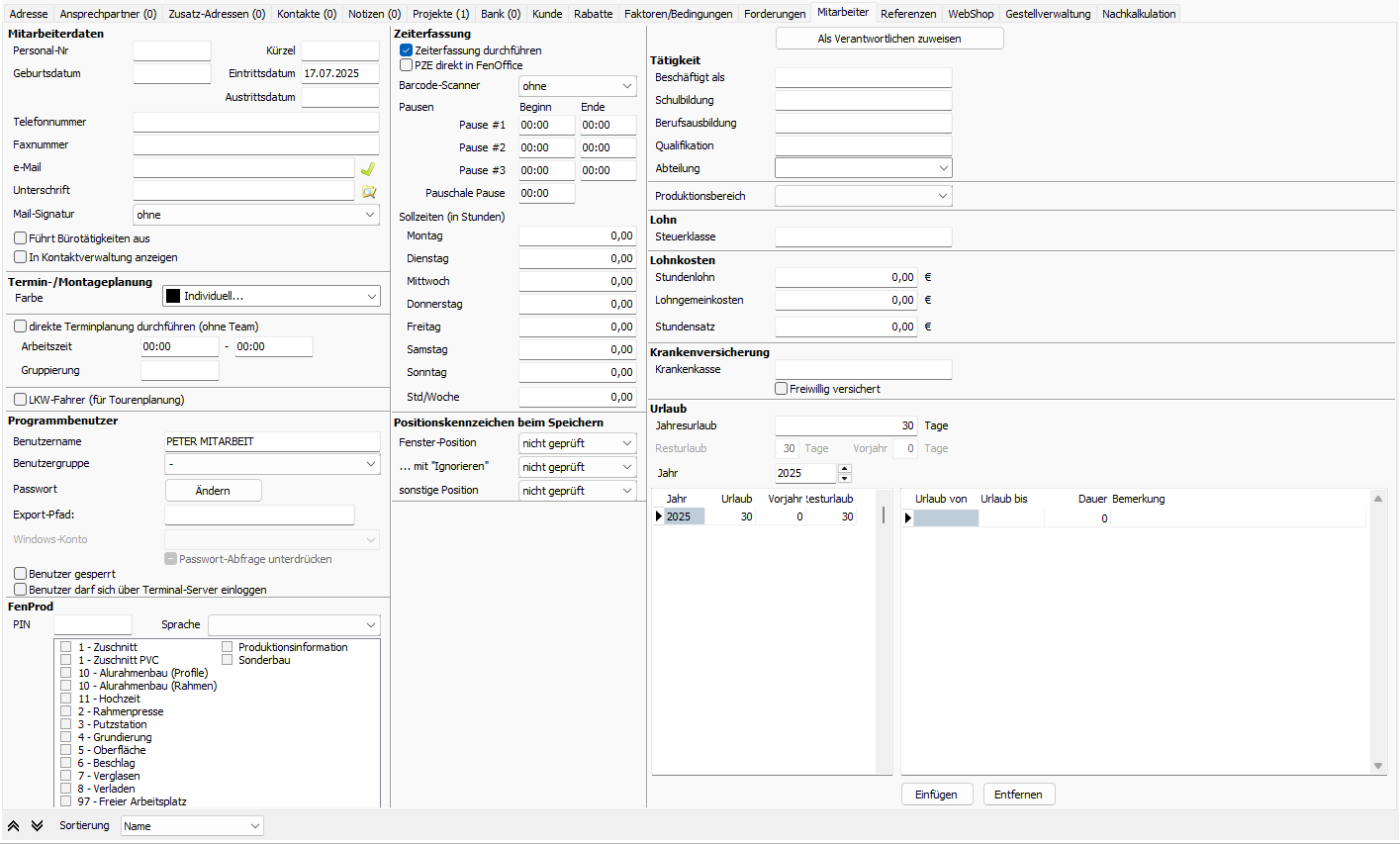Click the double down arrow icon
Screen dimensions: 1400x844
point(37,825)
